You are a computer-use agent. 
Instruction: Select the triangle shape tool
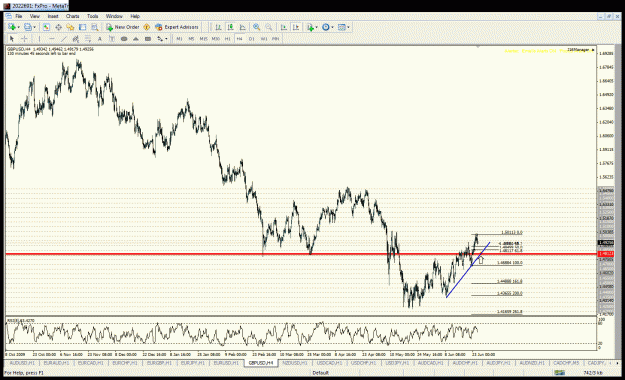[x=136, y=39]
